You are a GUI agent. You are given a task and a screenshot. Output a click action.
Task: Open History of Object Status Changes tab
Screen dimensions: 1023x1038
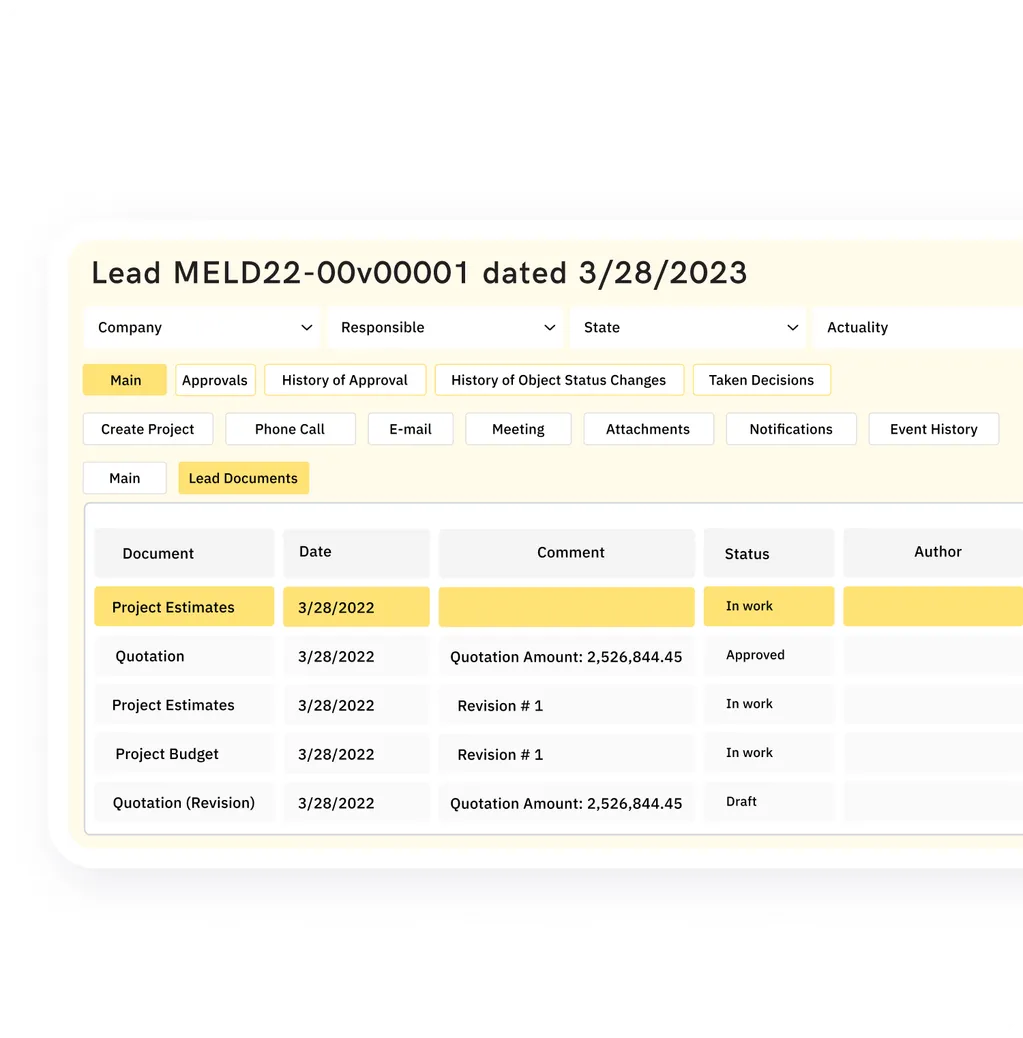pos(559,380)
